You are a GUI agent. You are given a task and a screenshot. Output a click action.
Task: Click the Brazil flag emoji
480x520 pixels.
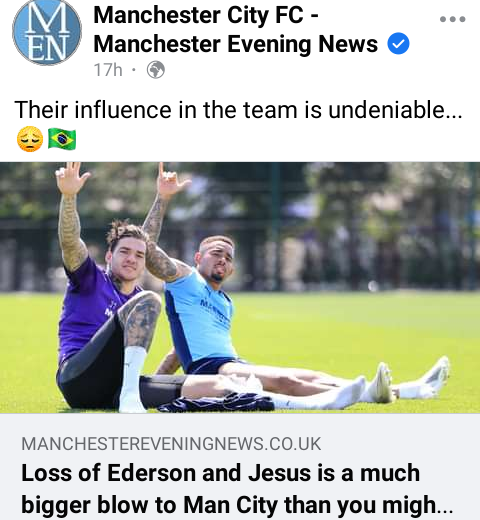62,139
